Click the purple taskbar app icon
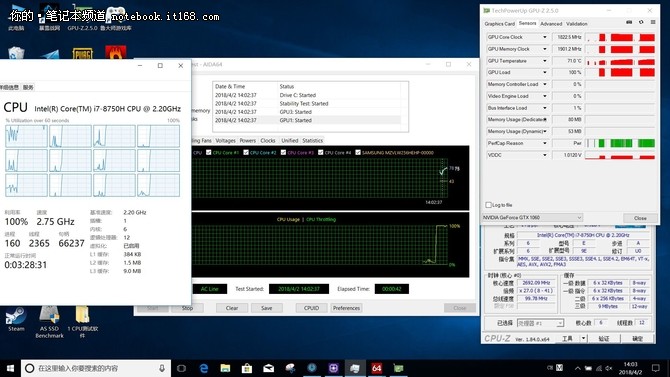Viewport: 670px width, 377px height. [x=333, y=368]
